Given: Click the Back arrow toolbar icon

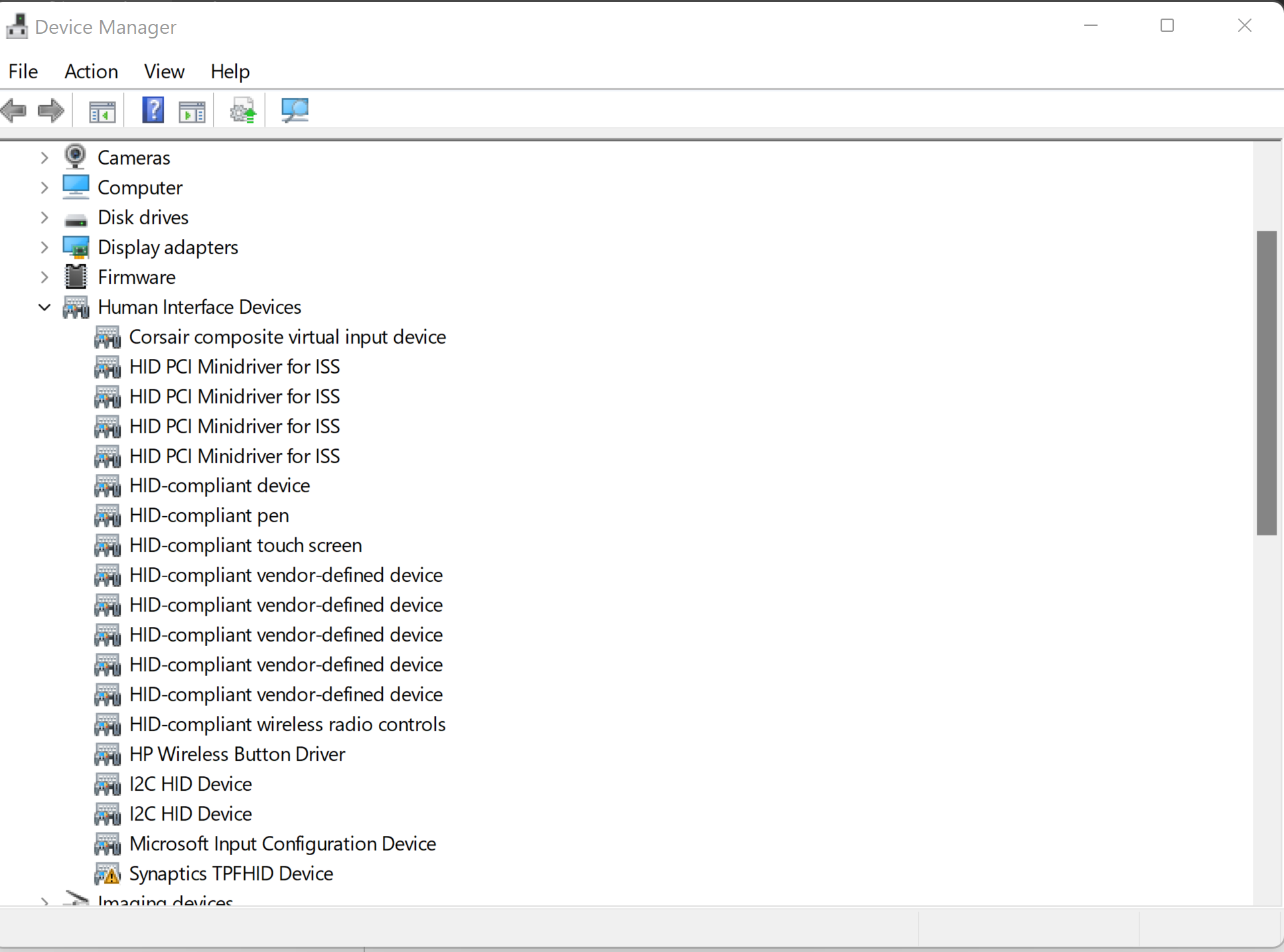Looking at the screenshot, I should click(13, 110).
